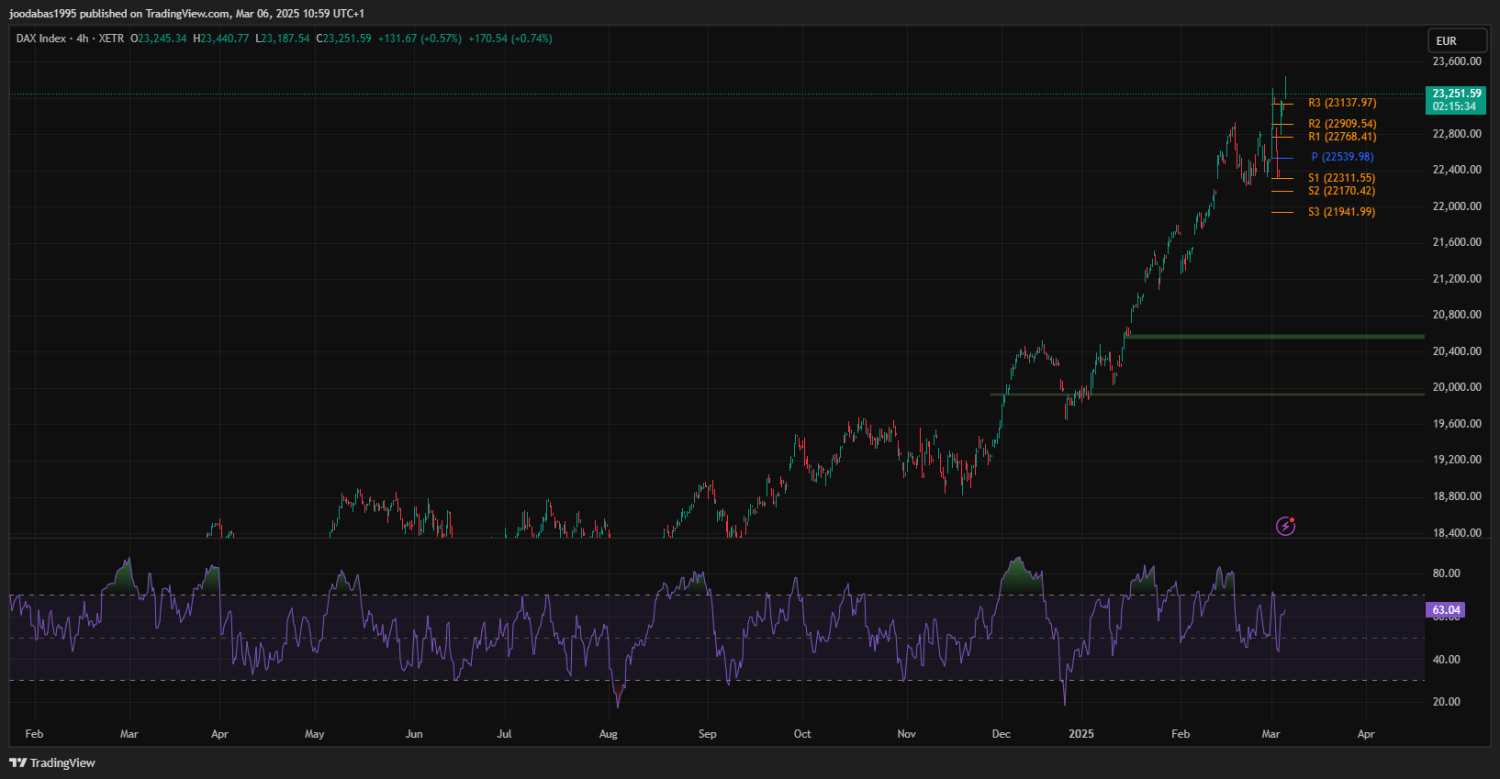This screenshot has height=779, width=1500.
Task: Click the purple lightning bolt icon
Action: click(x=1286, y=525)
